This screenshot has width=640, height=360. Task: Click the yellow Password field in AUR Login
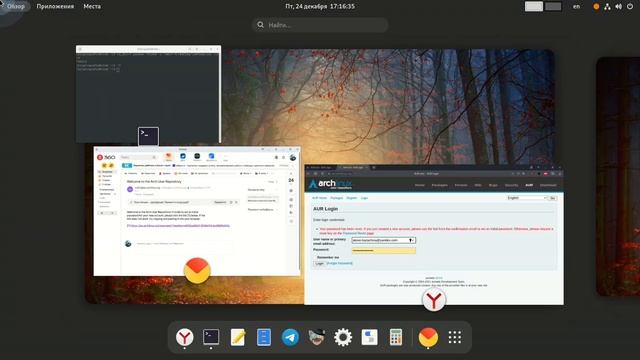(x=383, y=250)
